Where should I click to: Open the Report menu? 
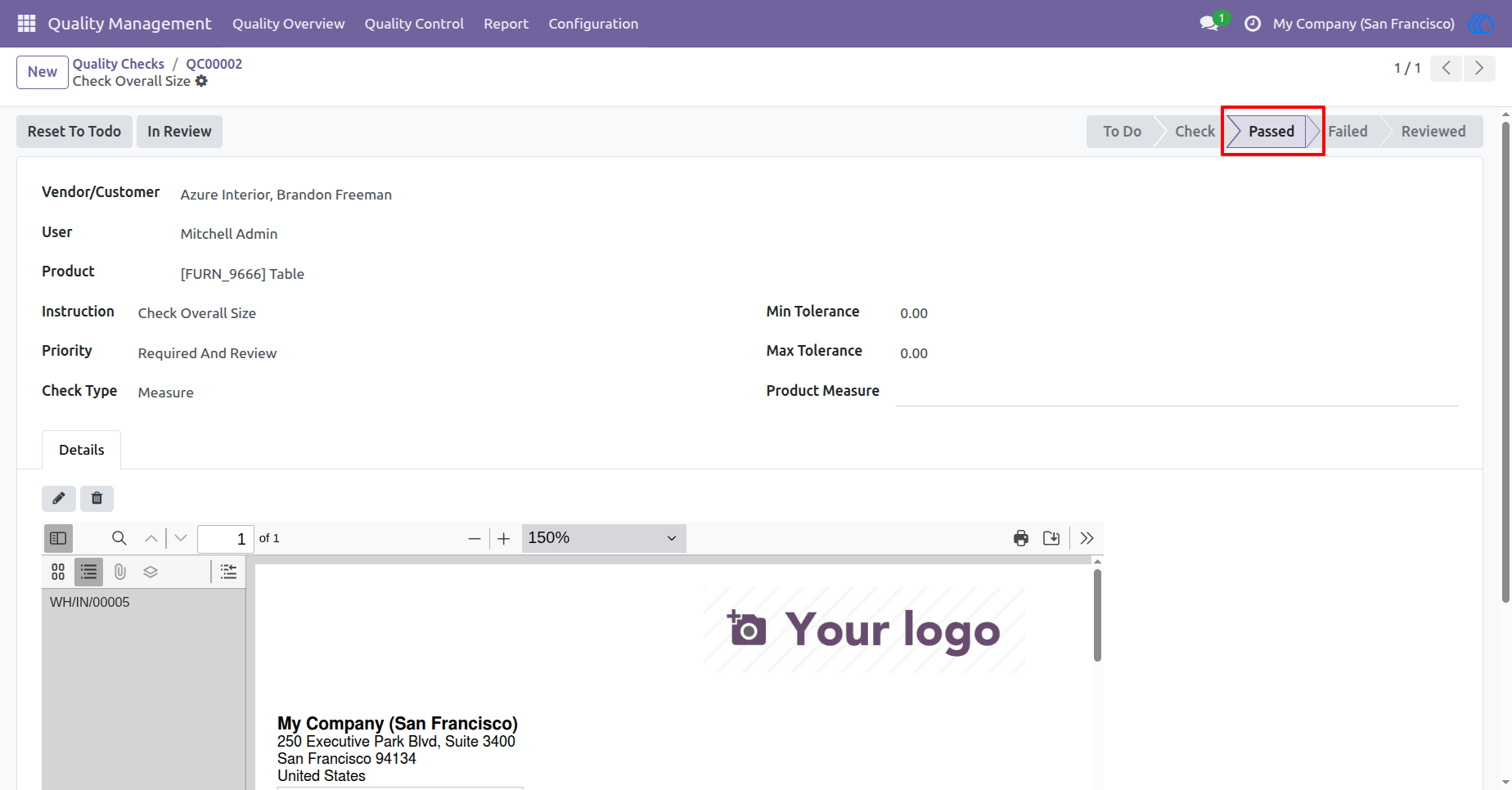pos(506,24)
